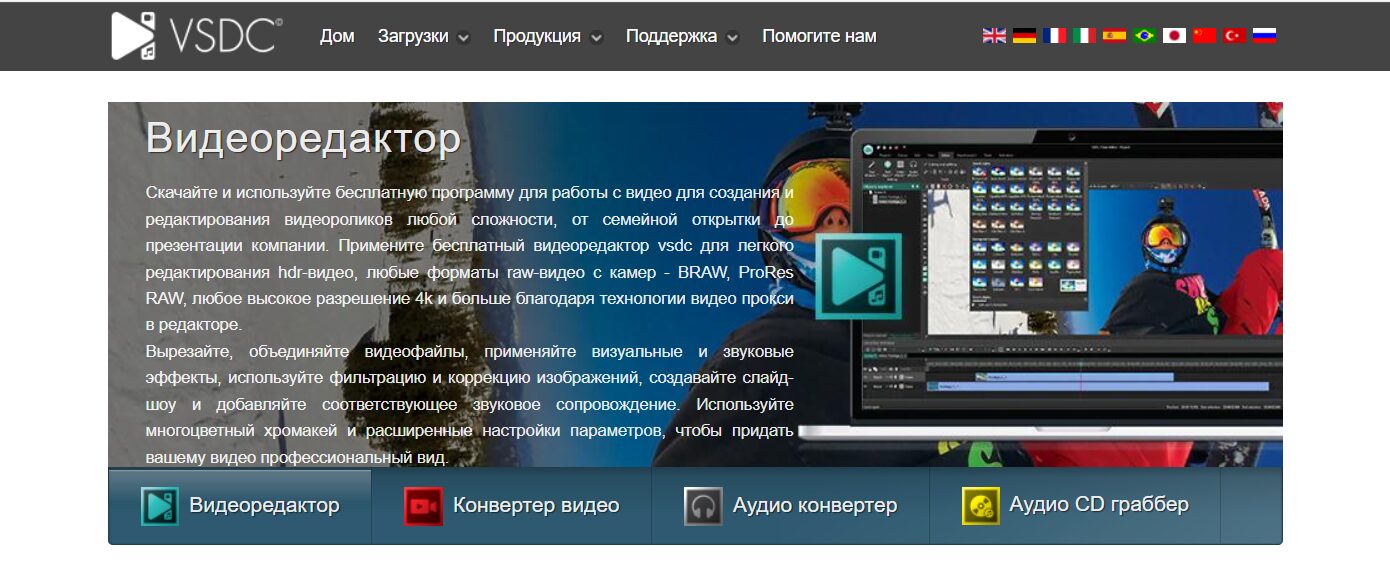This screenshot has height=564, width=1390.
Task: Open the Дом menu item
Action: click(337, 36)
